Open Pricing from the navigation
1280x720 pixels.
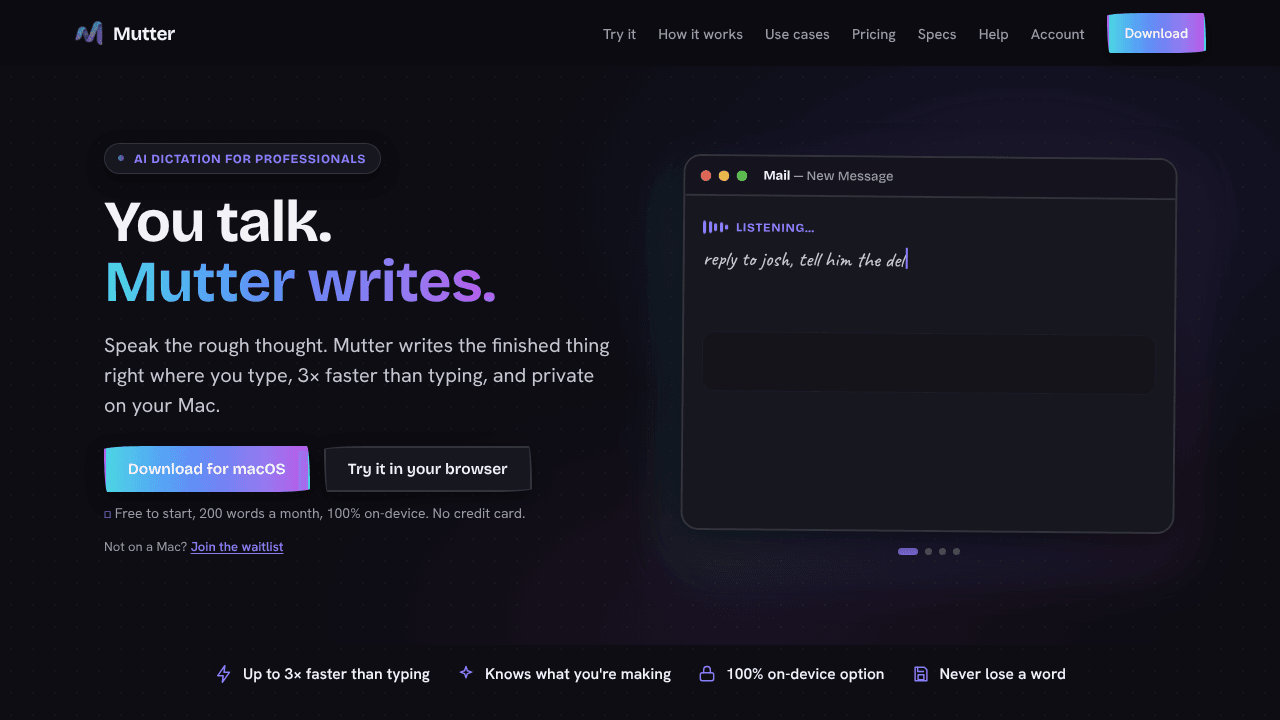pos(874,34)
